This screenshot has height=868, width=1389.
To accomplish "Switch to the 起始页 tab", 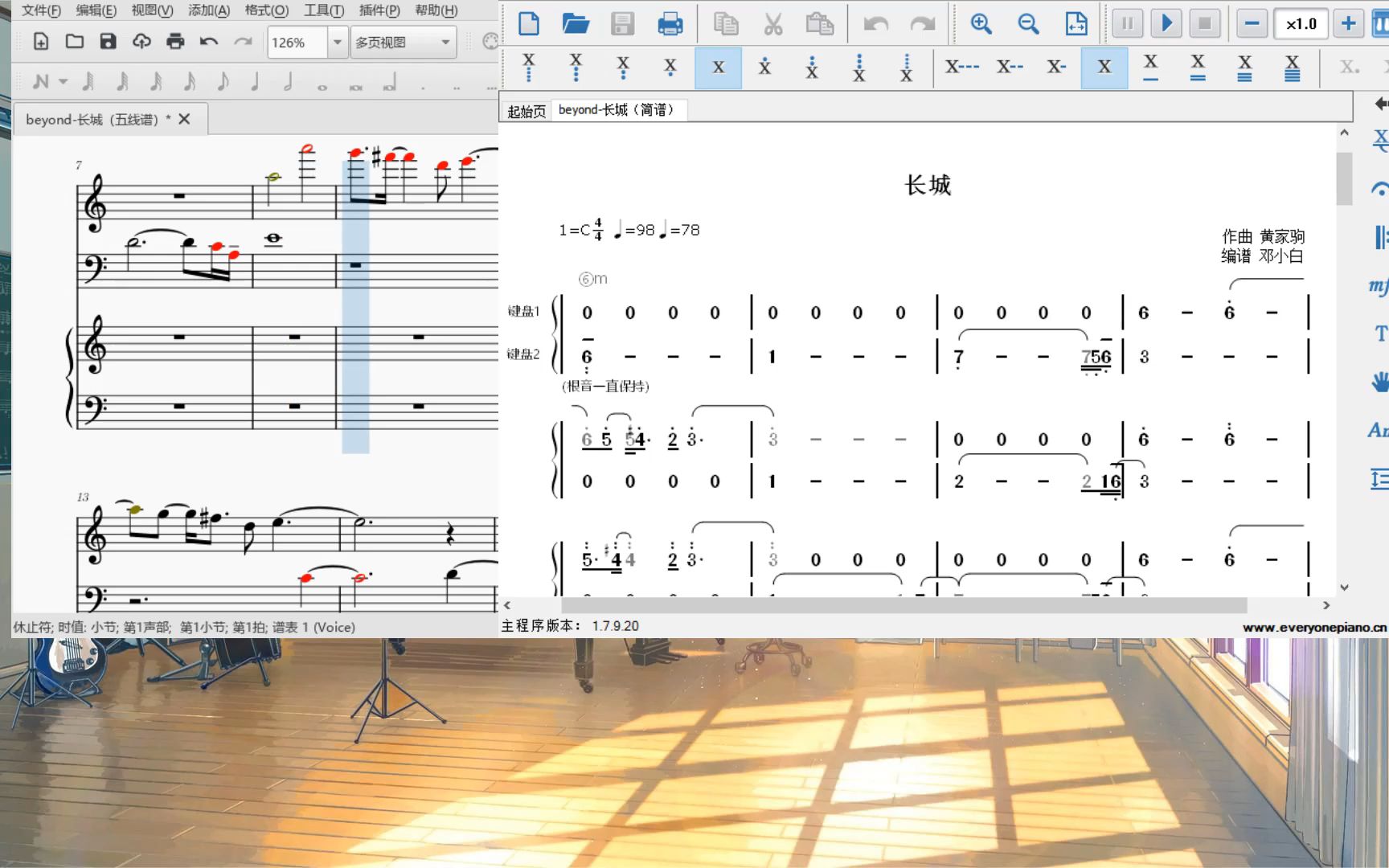I will tap(527, 111).
